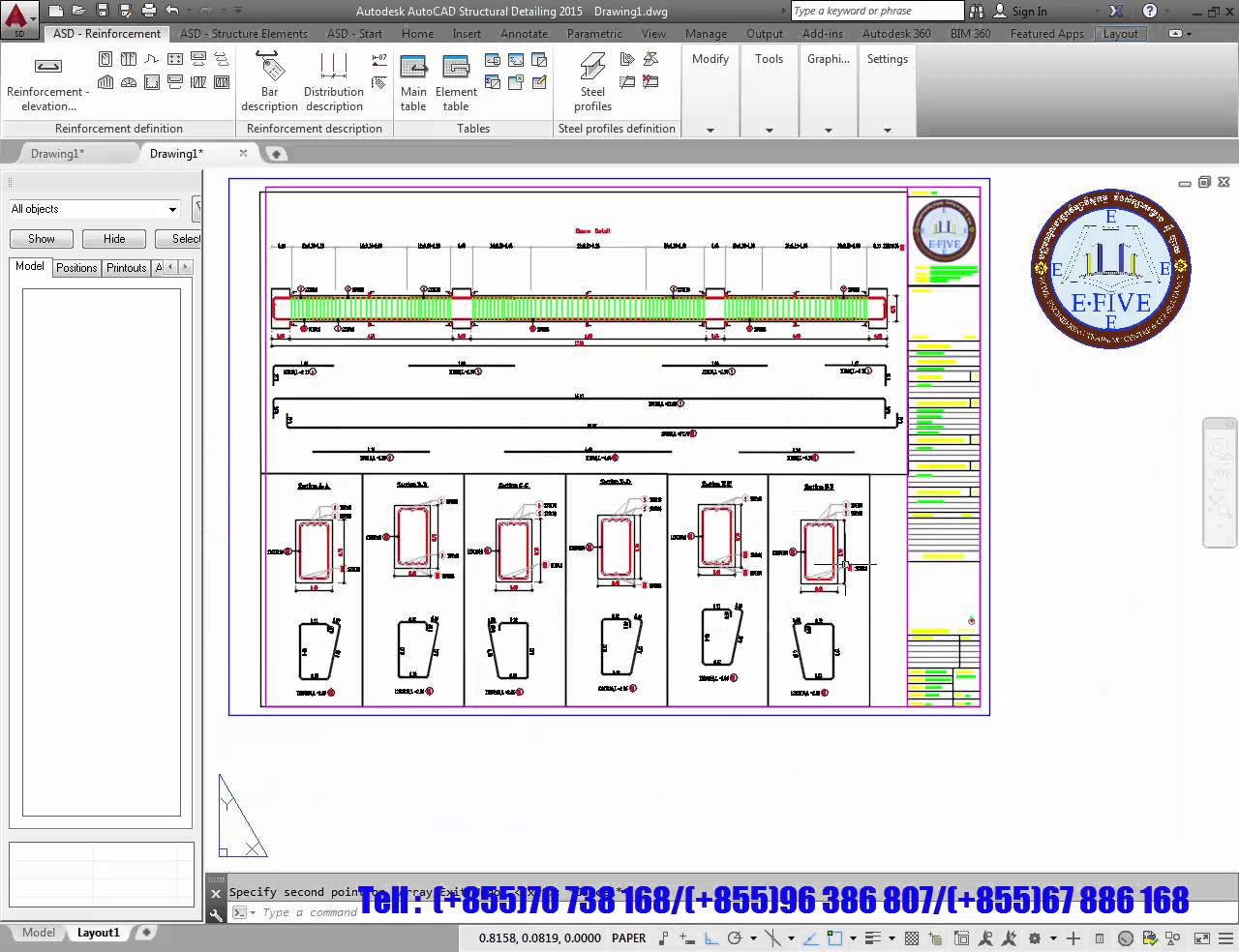The height and width of the screenshot is (952, 1239).
Task: Open the Steel profiles tool
Action: coord(591,81)
